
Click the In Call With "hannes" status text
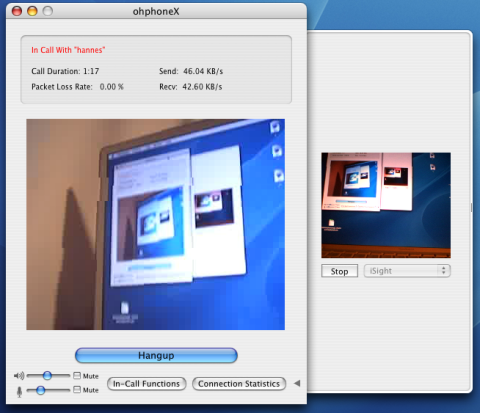click(68, 50)
